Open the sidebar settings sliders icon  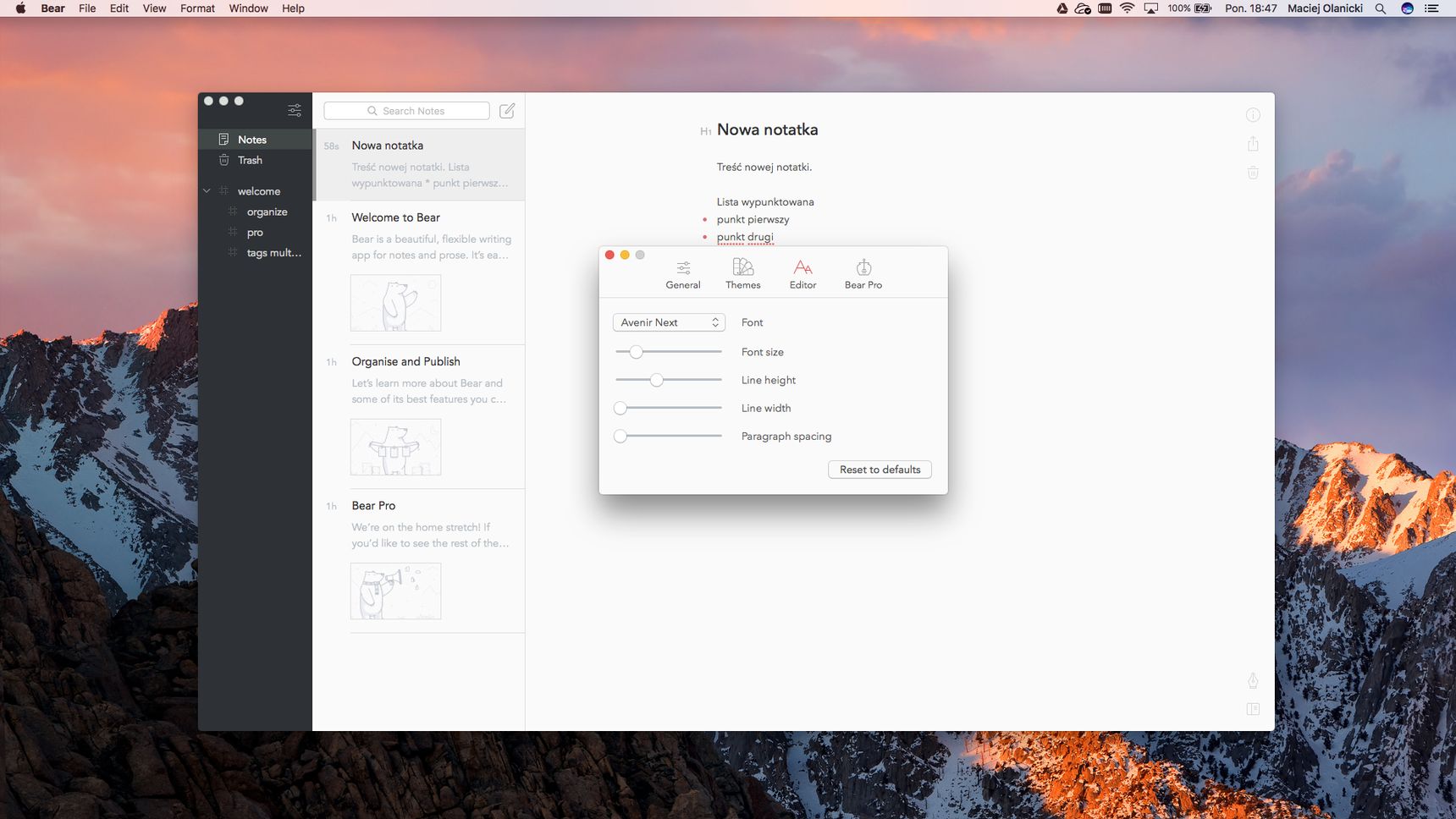295,110
